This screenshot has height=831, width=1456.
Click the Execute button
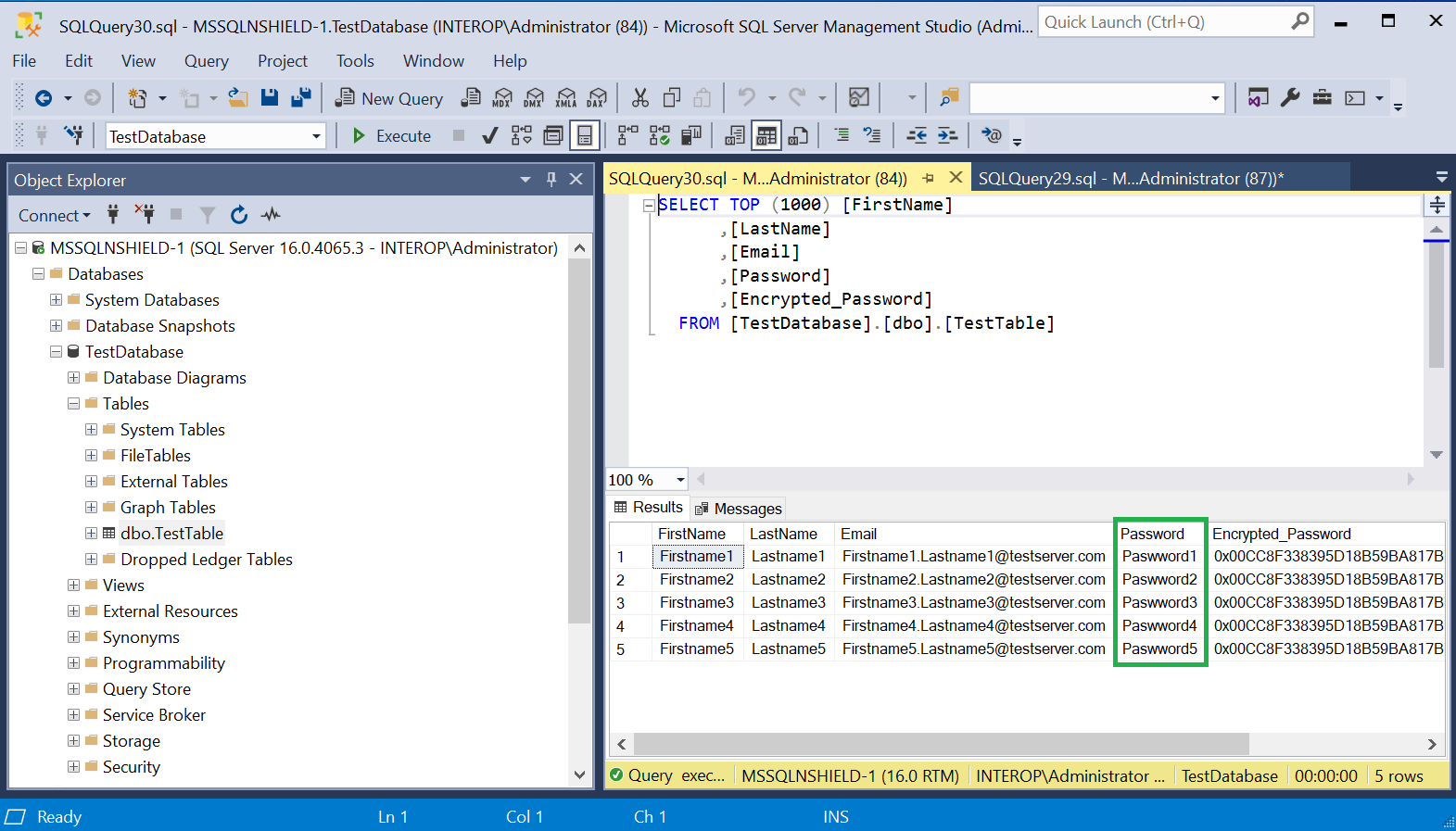pyautogui.click(x=391, y=136)
